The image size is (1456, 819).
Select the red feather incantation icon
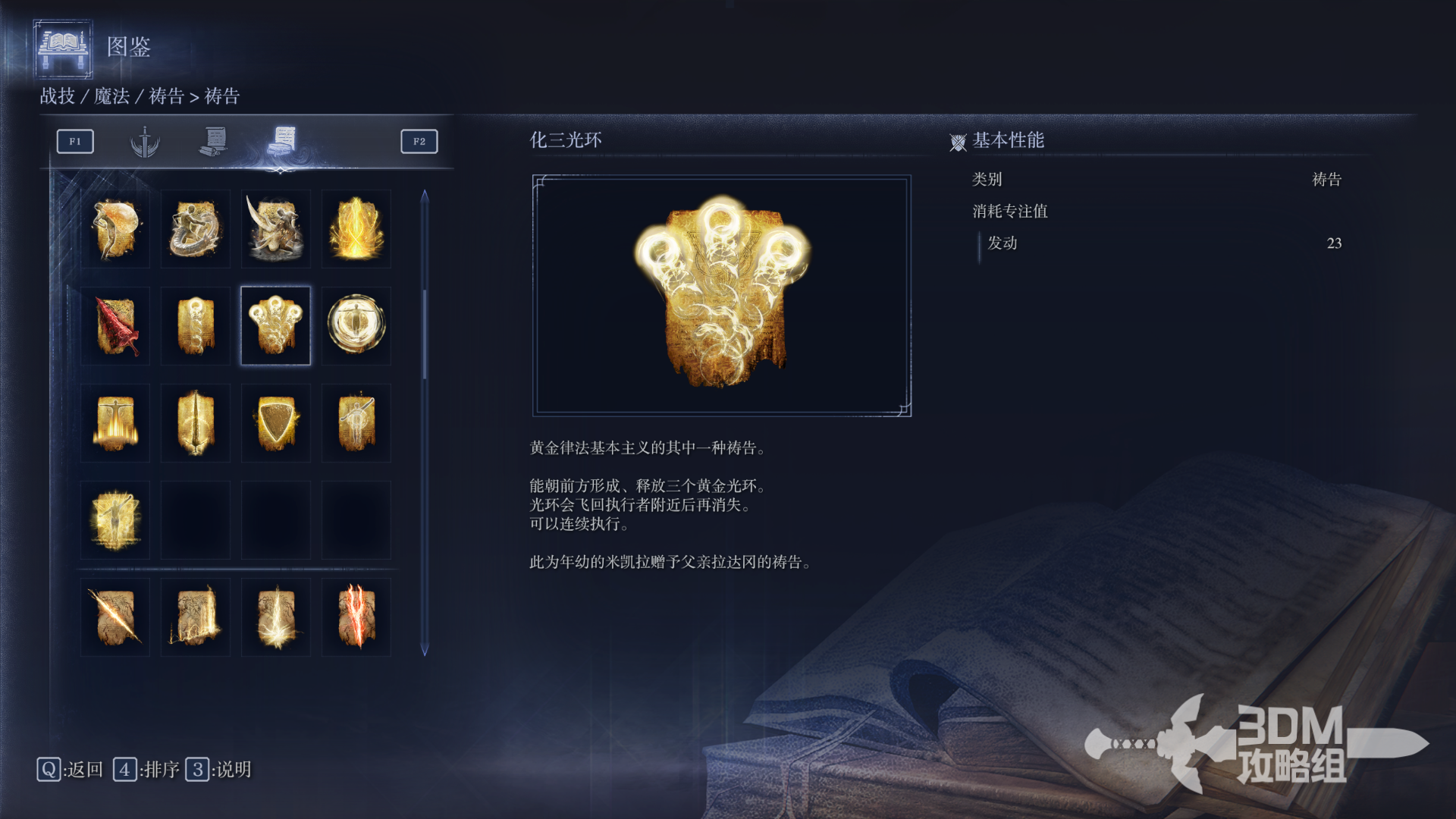115,326
